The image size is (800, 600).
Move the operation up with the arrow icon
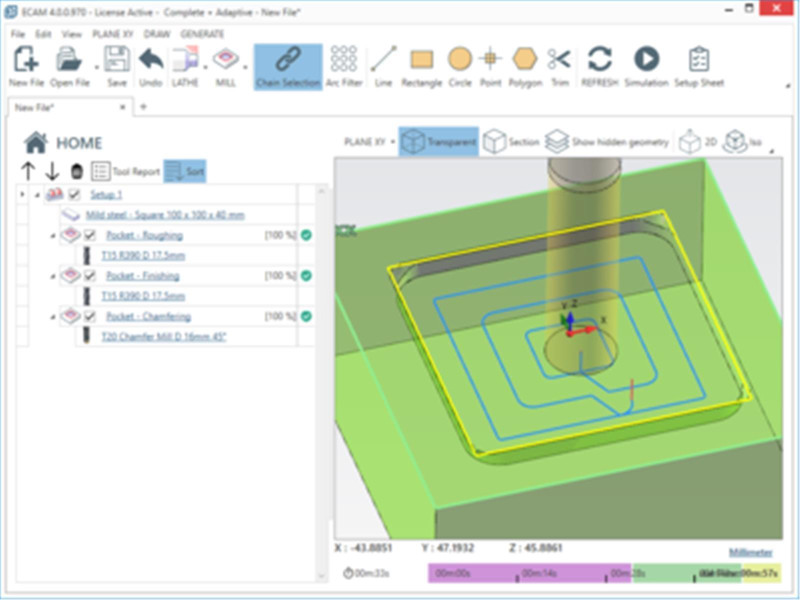pos(28,171)
